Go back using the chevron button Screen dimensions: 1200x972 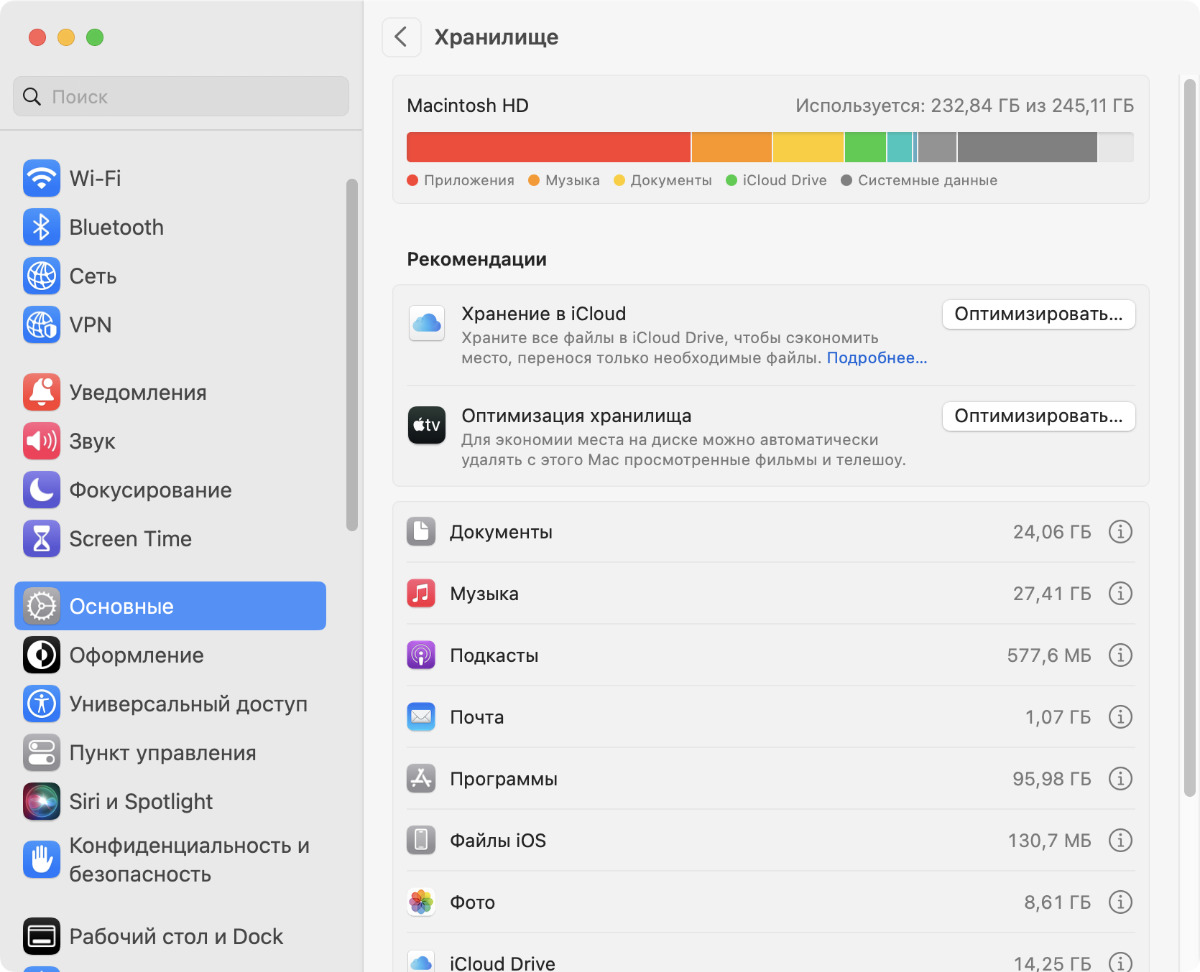401,38
